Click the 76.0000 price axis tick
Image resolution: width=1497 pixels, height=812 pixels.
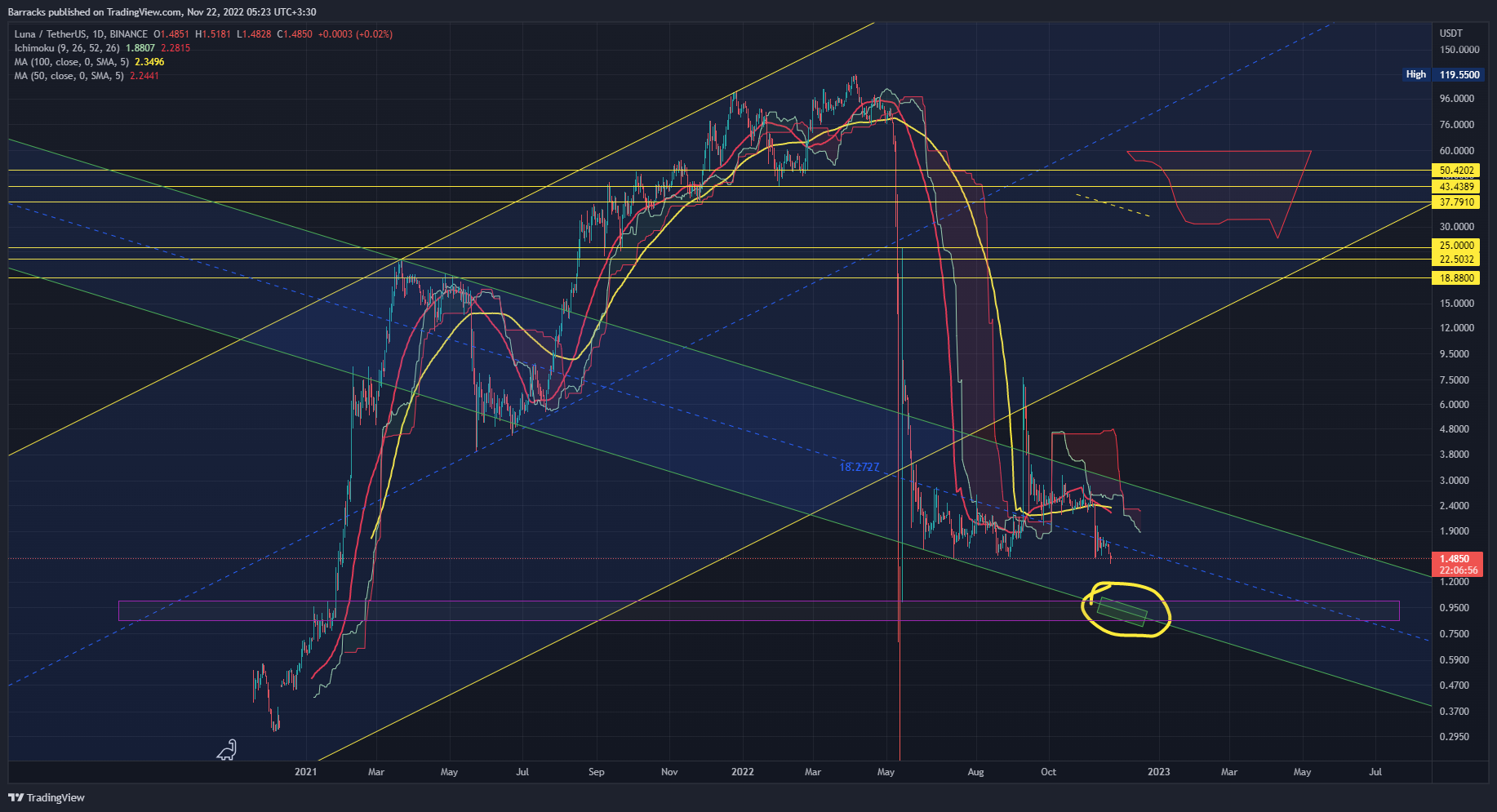tap(1457, 125)
